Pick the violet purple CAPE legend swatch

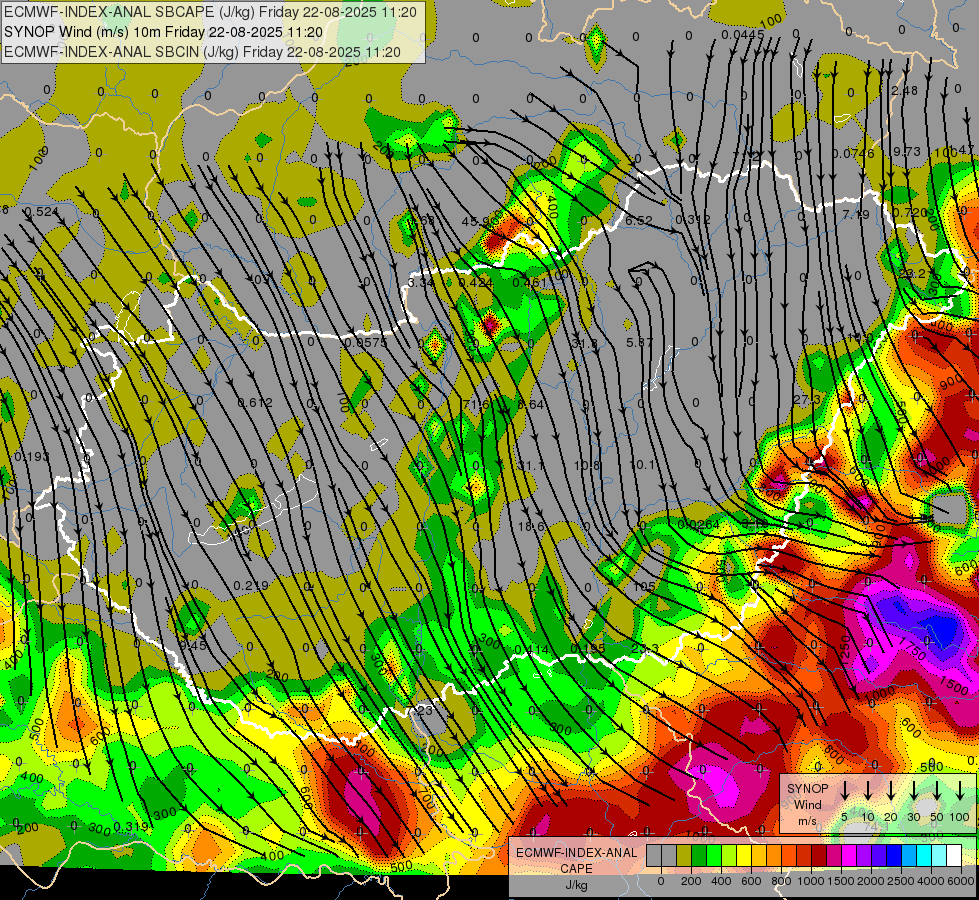tap(863, 855)
